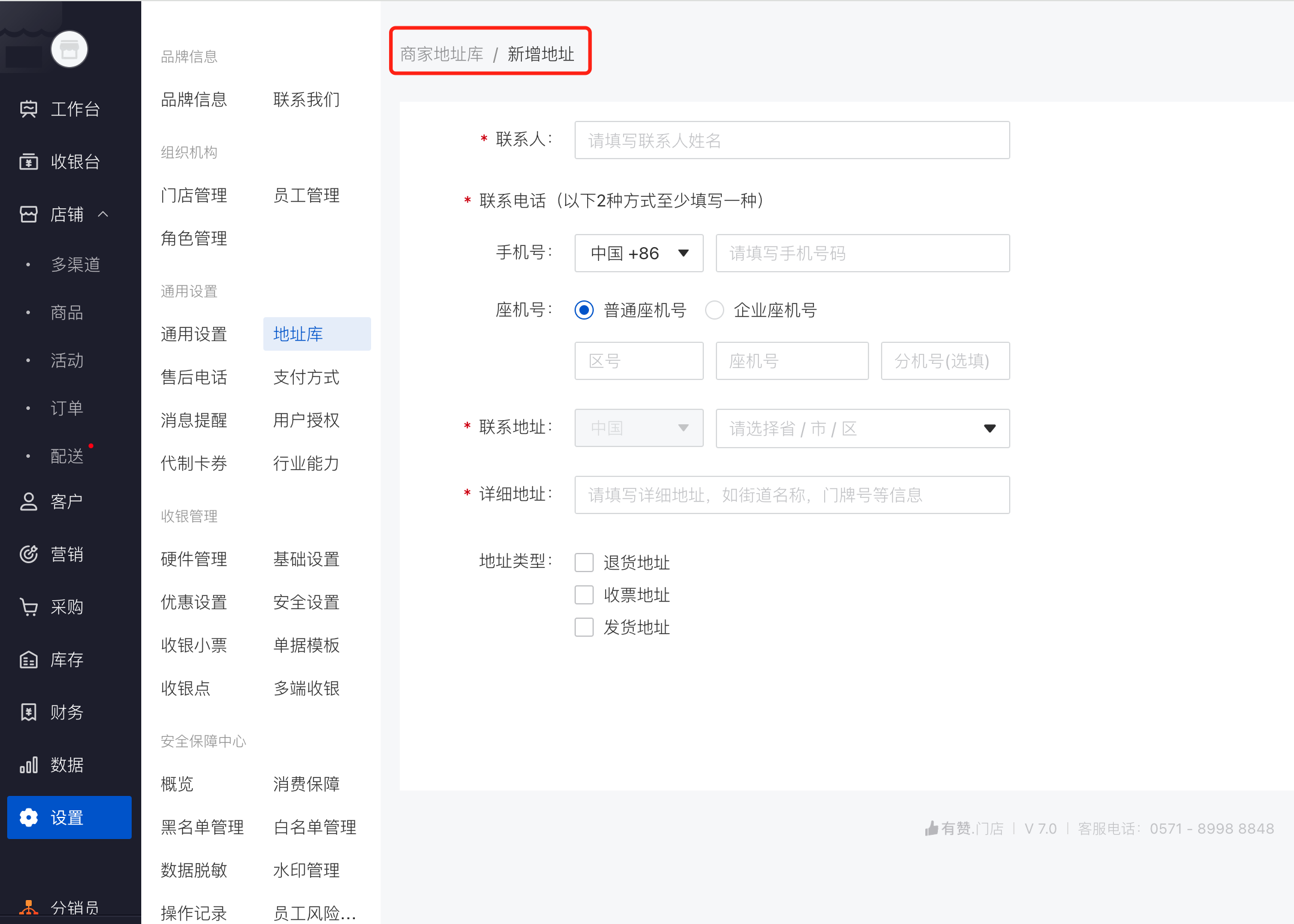Switch to 支付方式 settings page

point(306,377)
